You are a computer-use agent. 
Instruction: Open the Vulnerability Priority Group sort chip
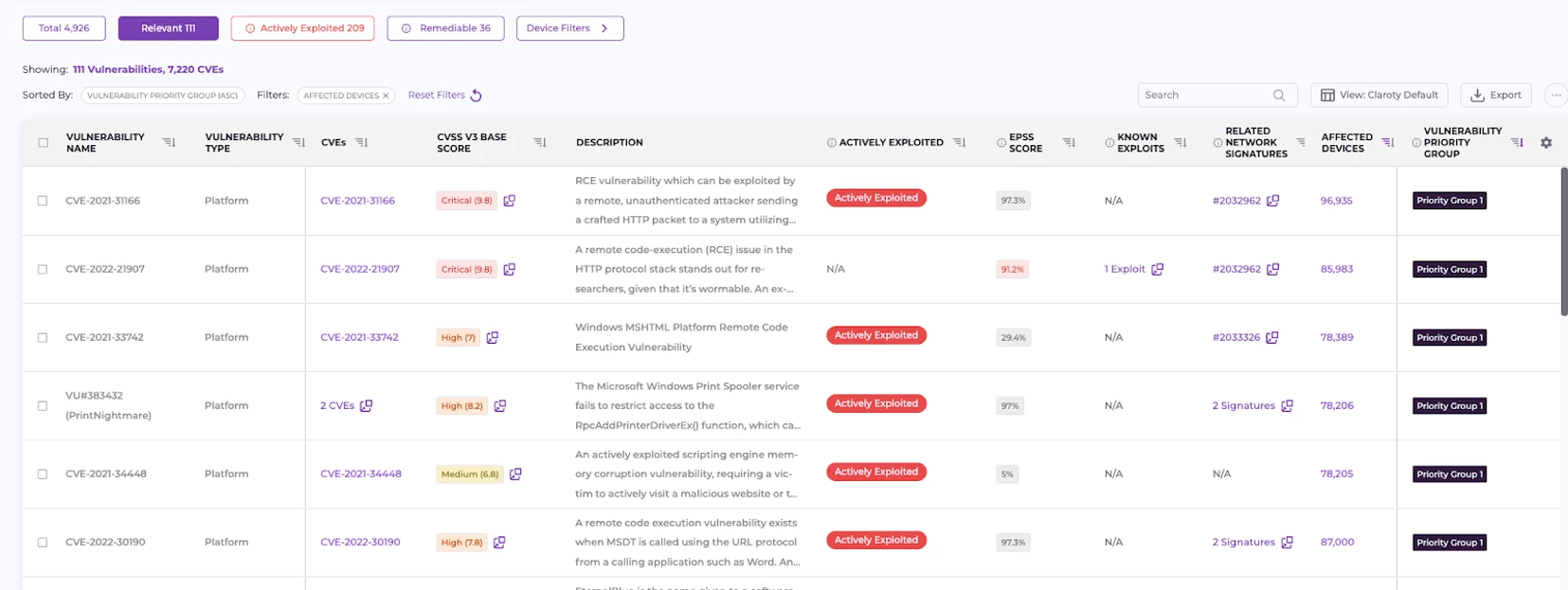[162, 96]
